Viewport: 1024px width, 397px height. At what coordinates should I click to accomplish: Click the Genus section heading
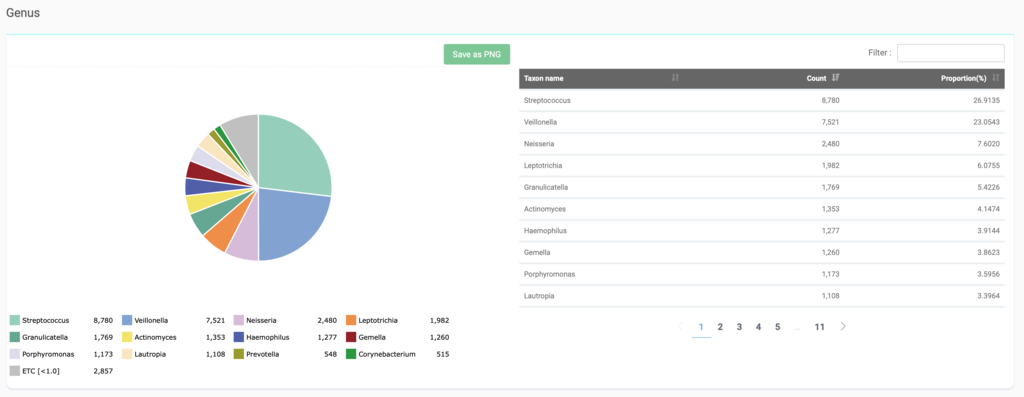(23, 13)
